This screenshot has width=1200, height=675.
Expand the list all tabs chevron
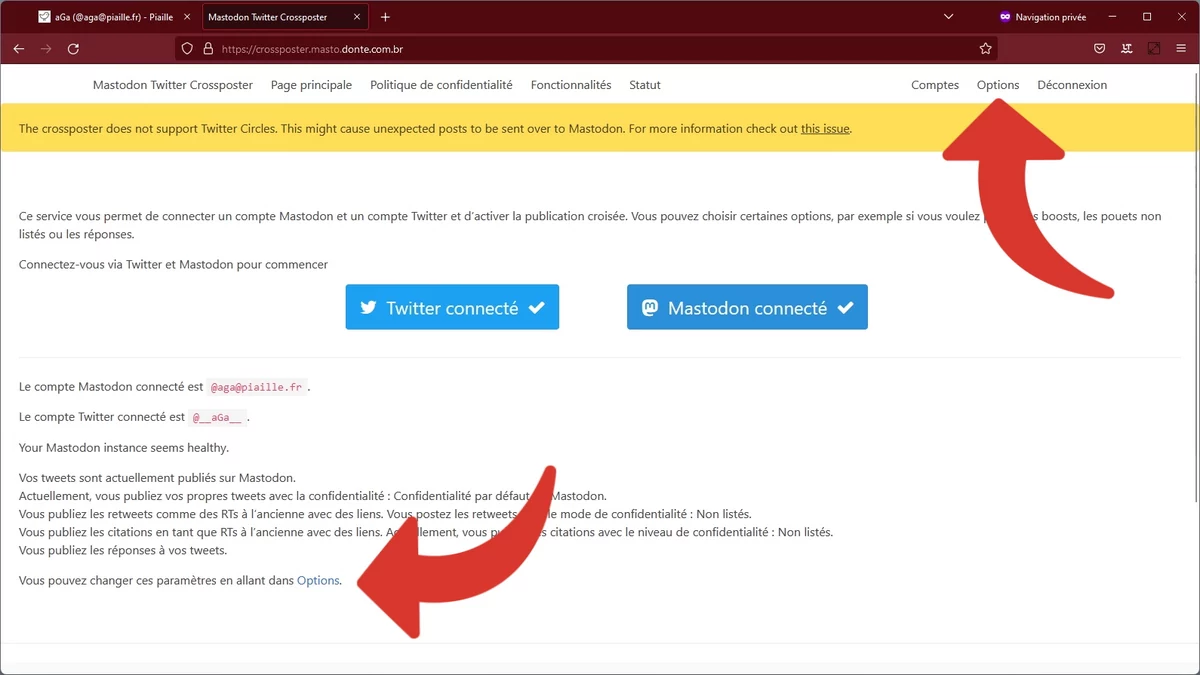click(x=948, y=17)
